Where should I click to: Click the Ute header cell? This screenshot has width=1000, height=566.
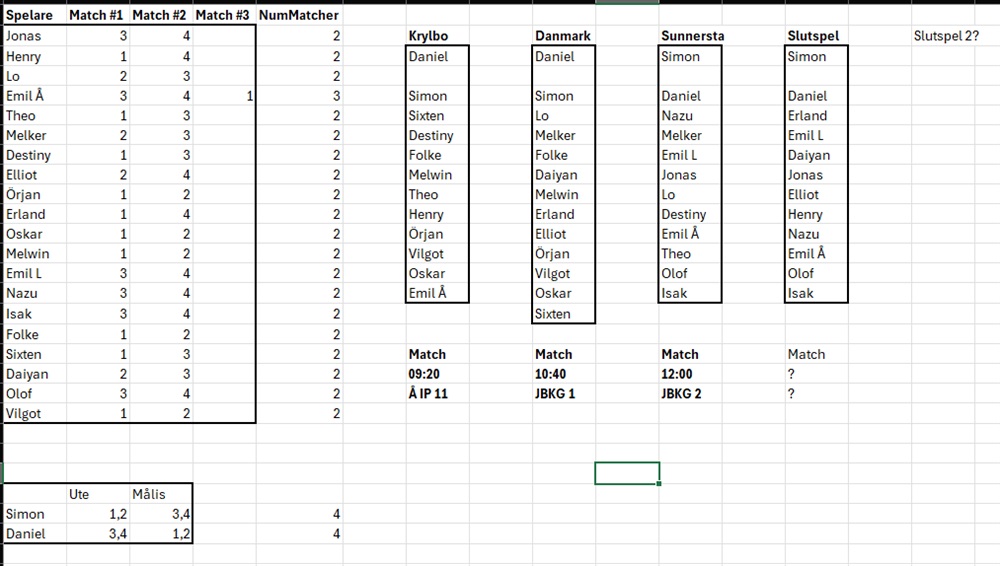[79, 494]
